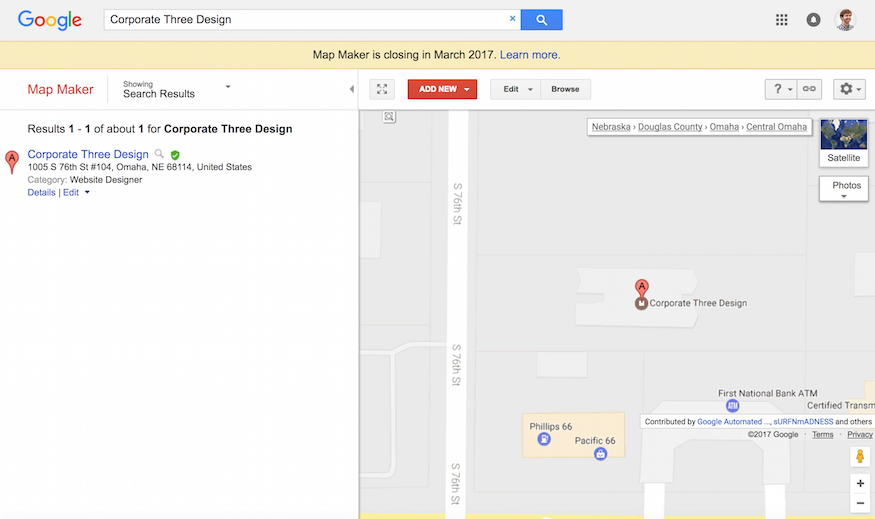Image resolution: width=875 pixels, height=519 pixels.
Task: Click the Pacific 66 shop icon
Action: point(600,454)
